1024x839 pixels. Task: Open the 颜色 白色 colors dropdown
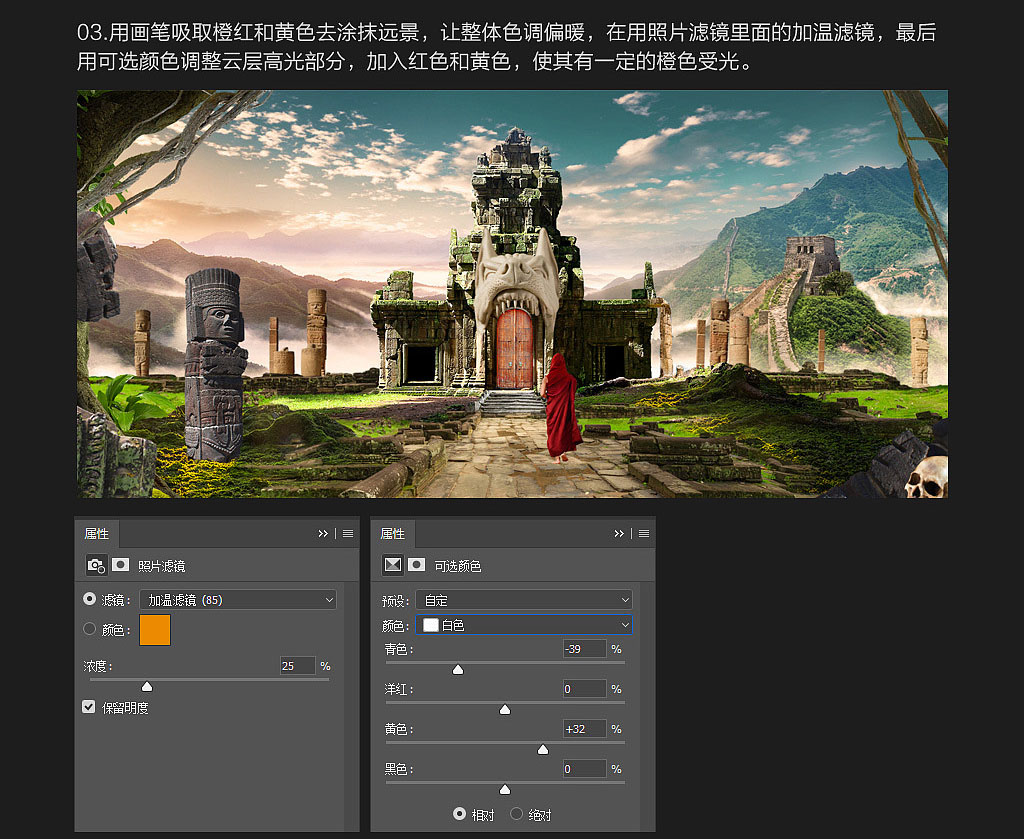[x=524, y=625]
